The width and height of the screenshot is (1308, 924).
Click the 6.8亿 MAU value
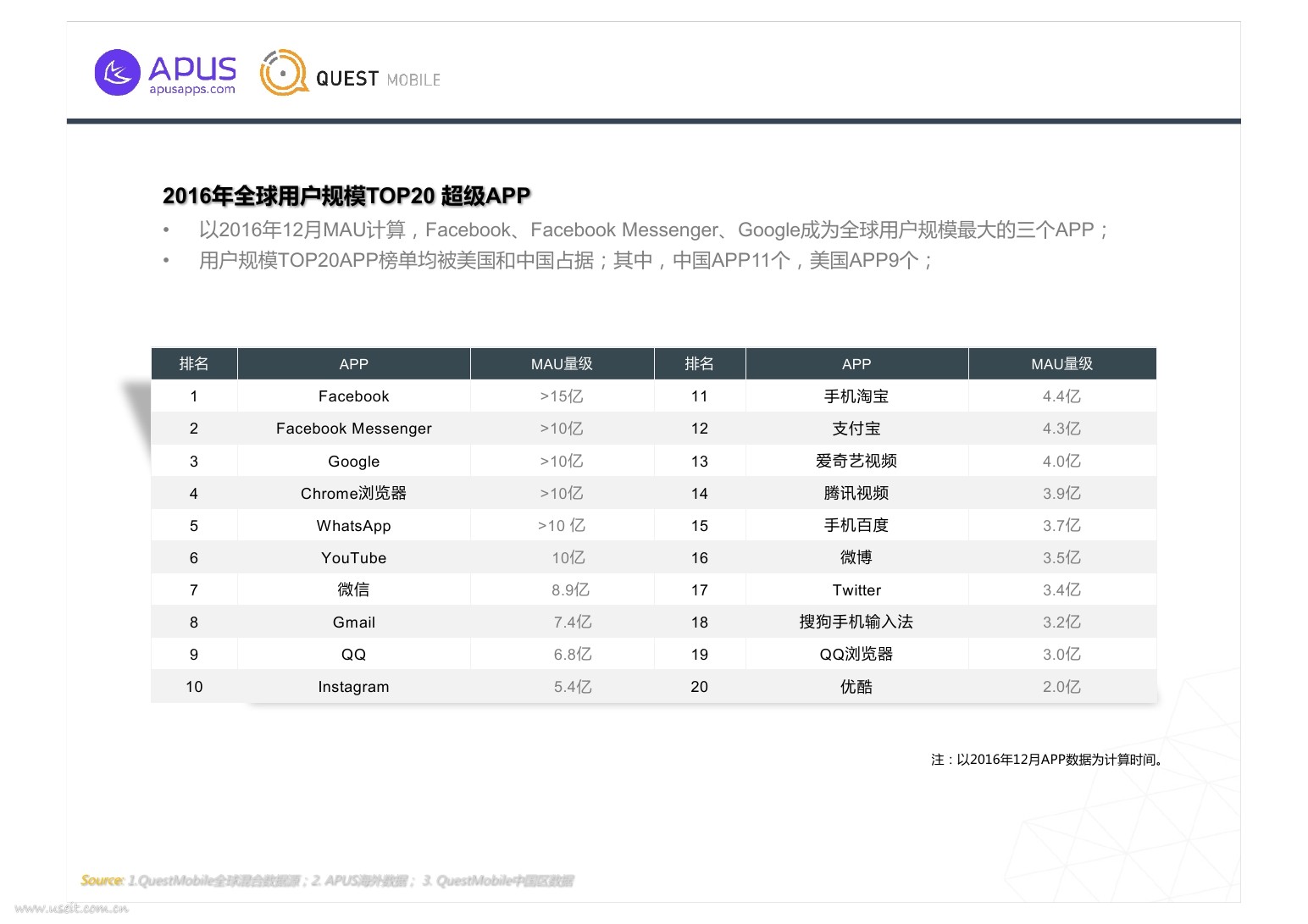click(573, 654)
